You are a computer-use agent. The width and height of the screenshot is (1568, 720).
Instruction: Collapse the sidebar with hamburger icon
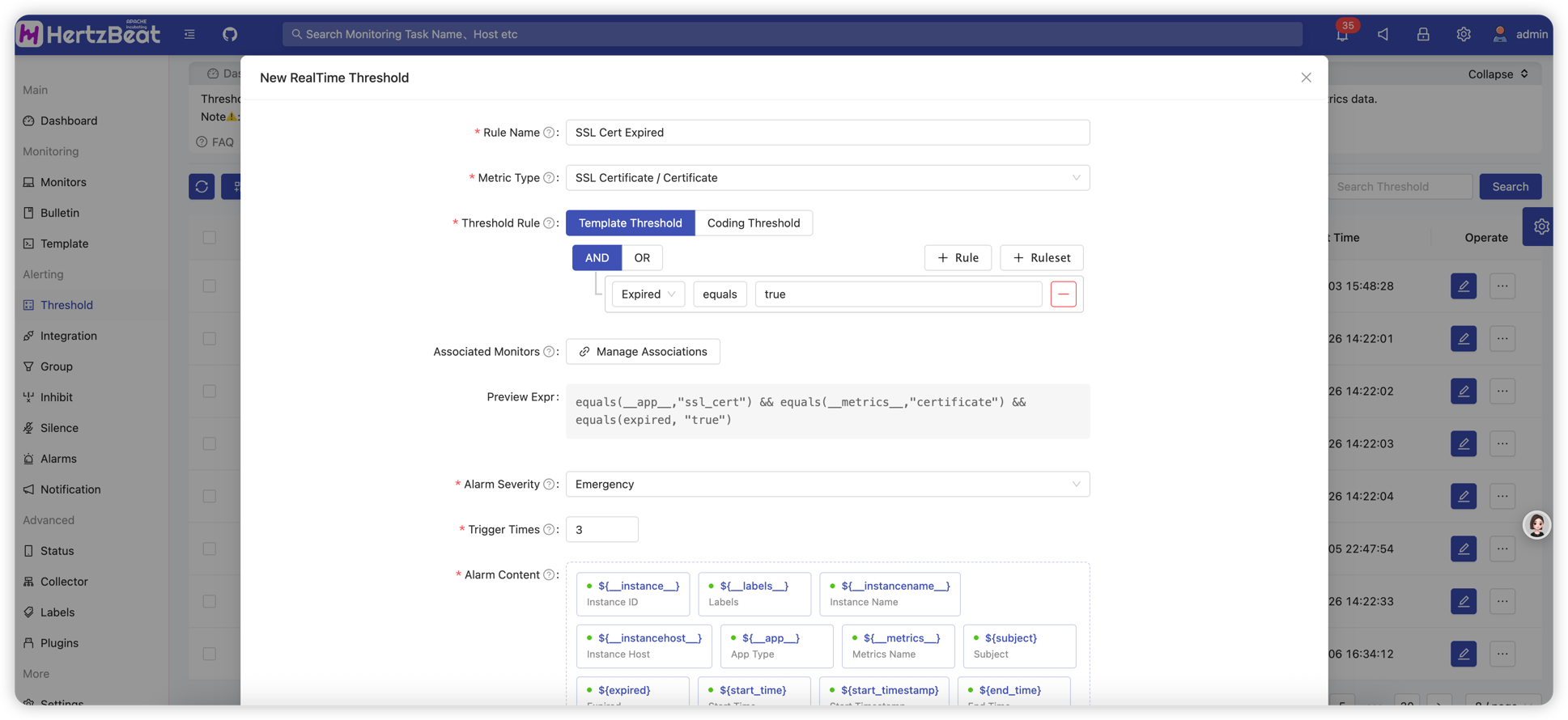pos(189,34)
